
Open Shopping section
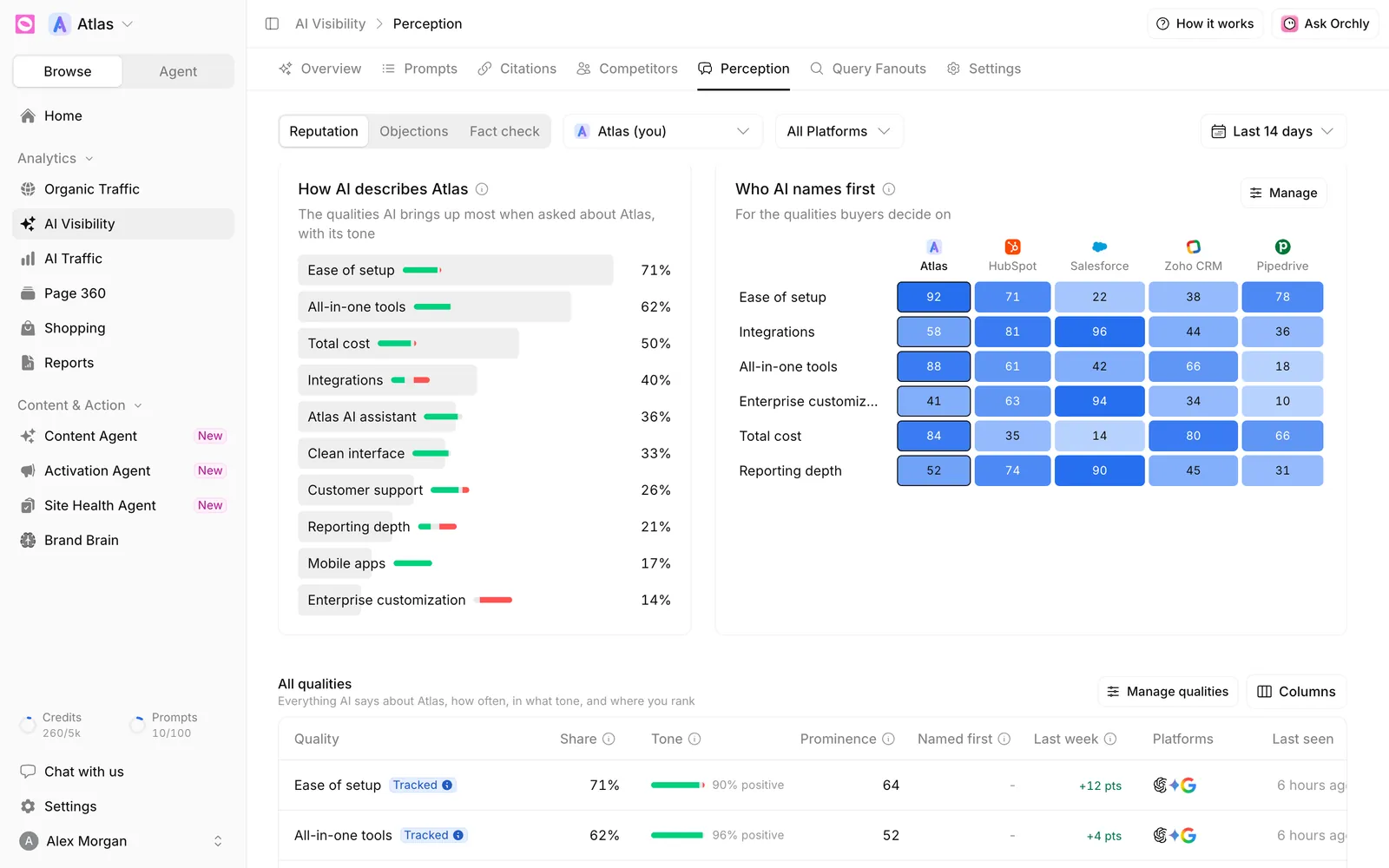(123, 328)
